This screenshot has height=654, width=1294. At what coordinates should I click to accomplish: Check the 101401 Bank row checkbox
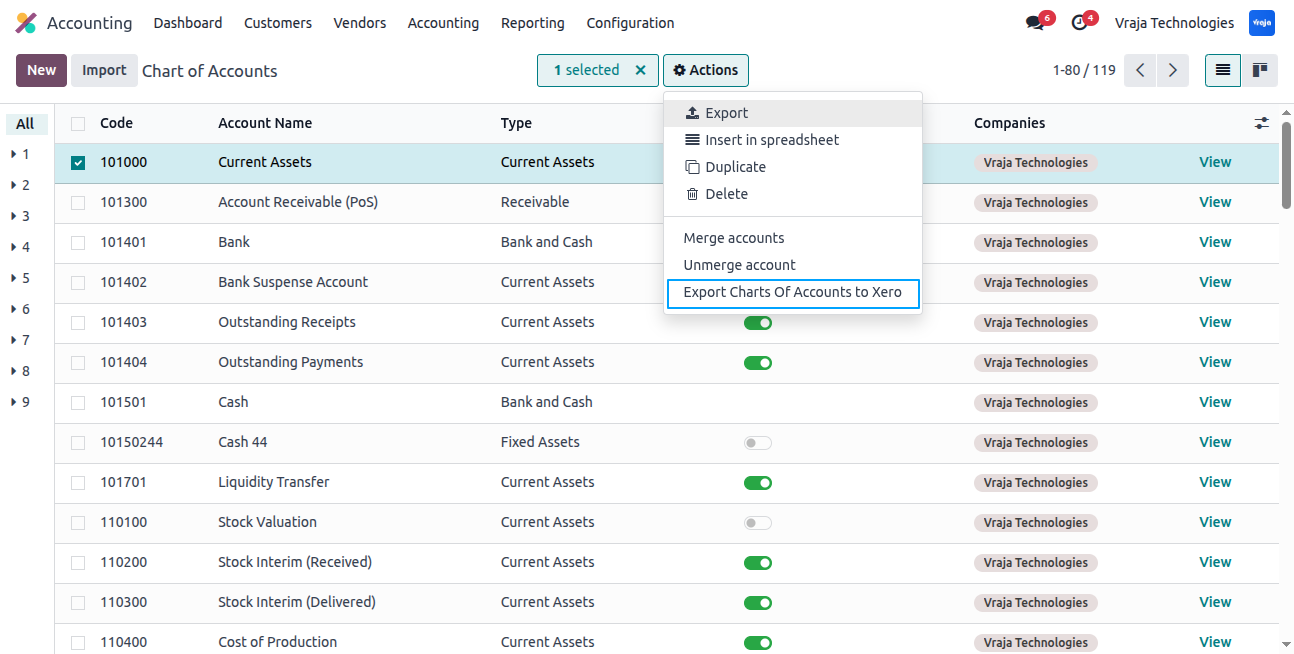pos(78,242)
